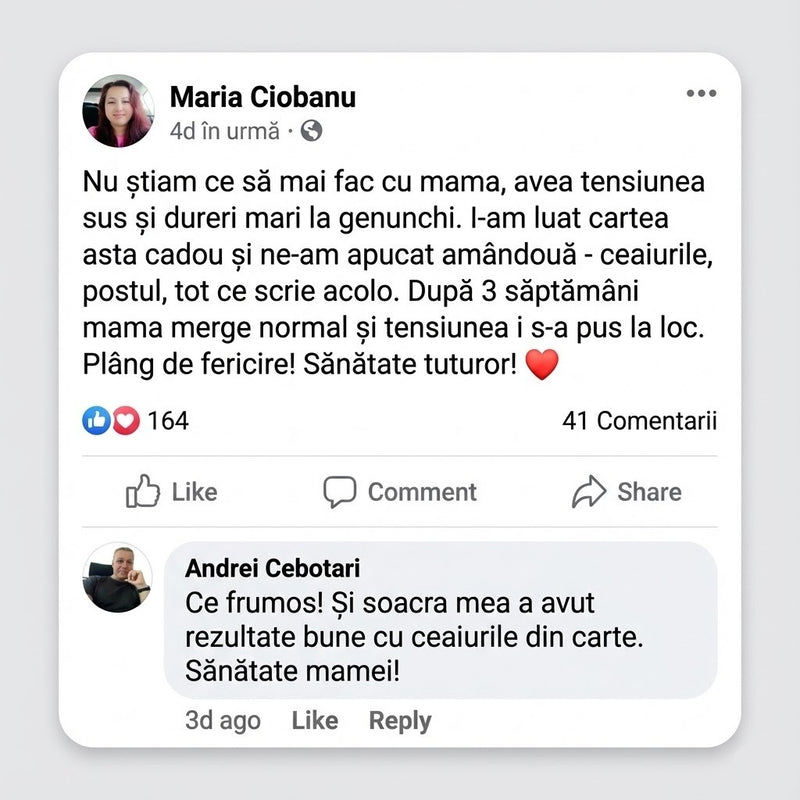This screenshot has height=800, width=800.
Task: Click the Maria Ciobanu author name
Action: click(x=263, y=97)
